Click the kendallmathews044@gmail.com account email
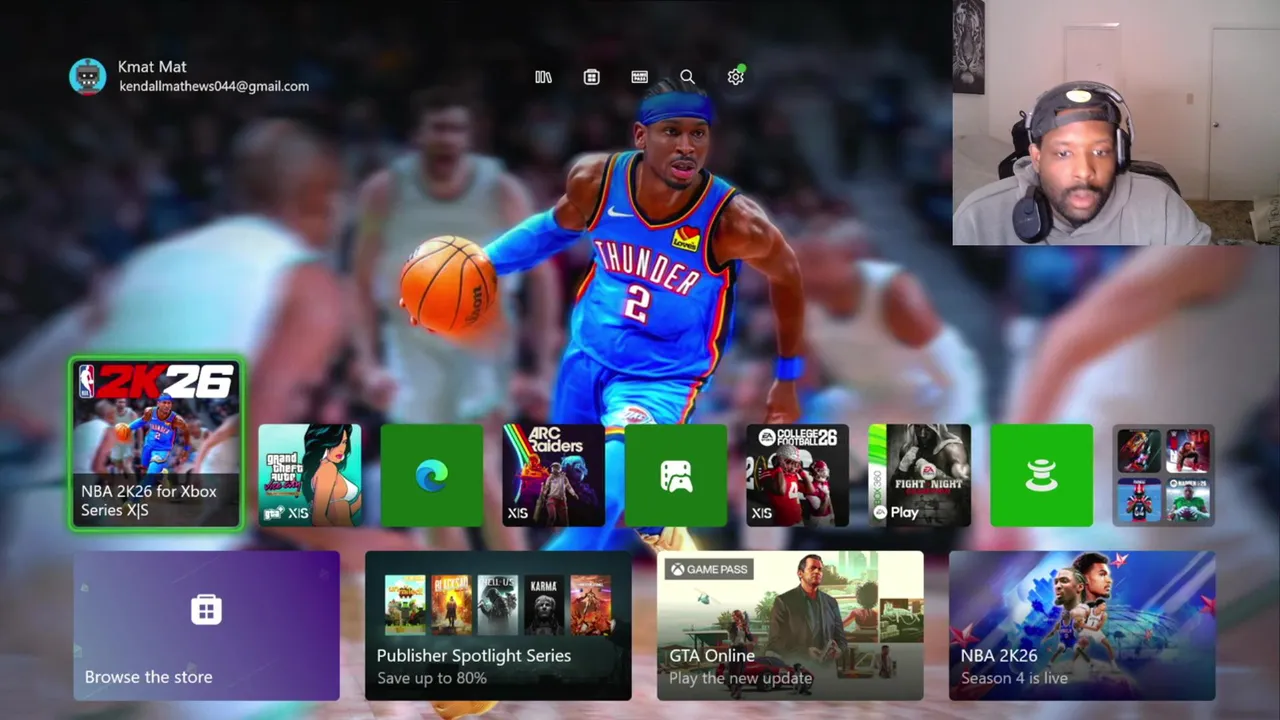The image size is (1280, 720). point(214,87)
